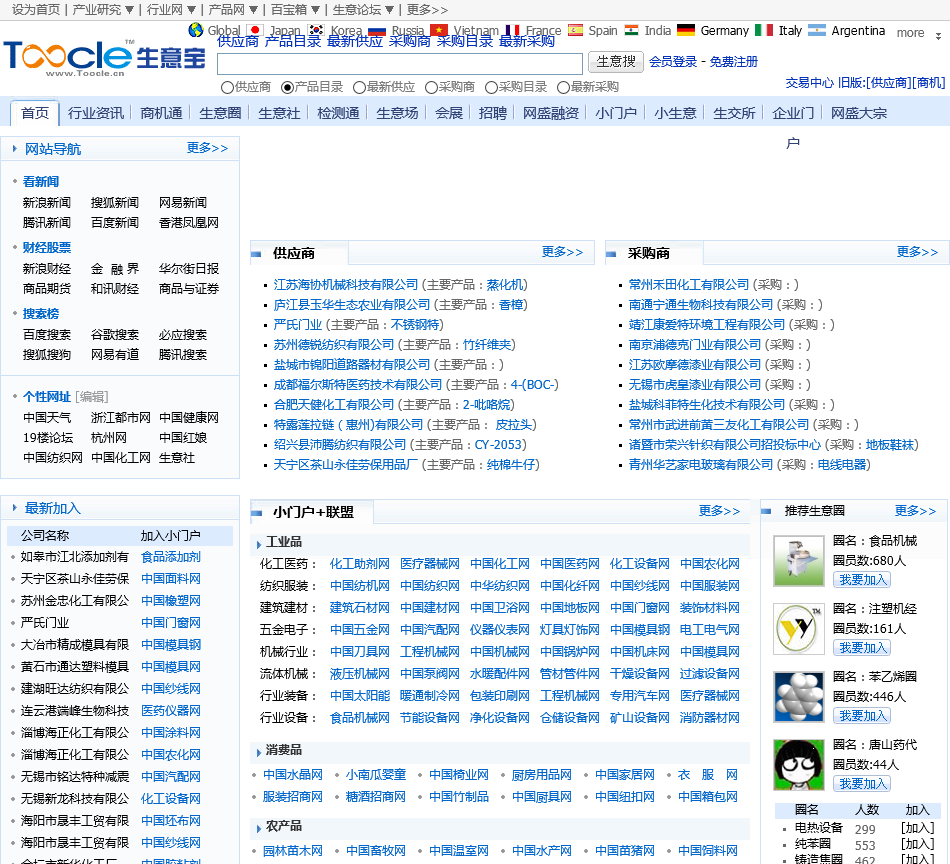950x864 pixels.
Task: Open the 生意论坛 dropdown menu
Action: pos(364,10)
